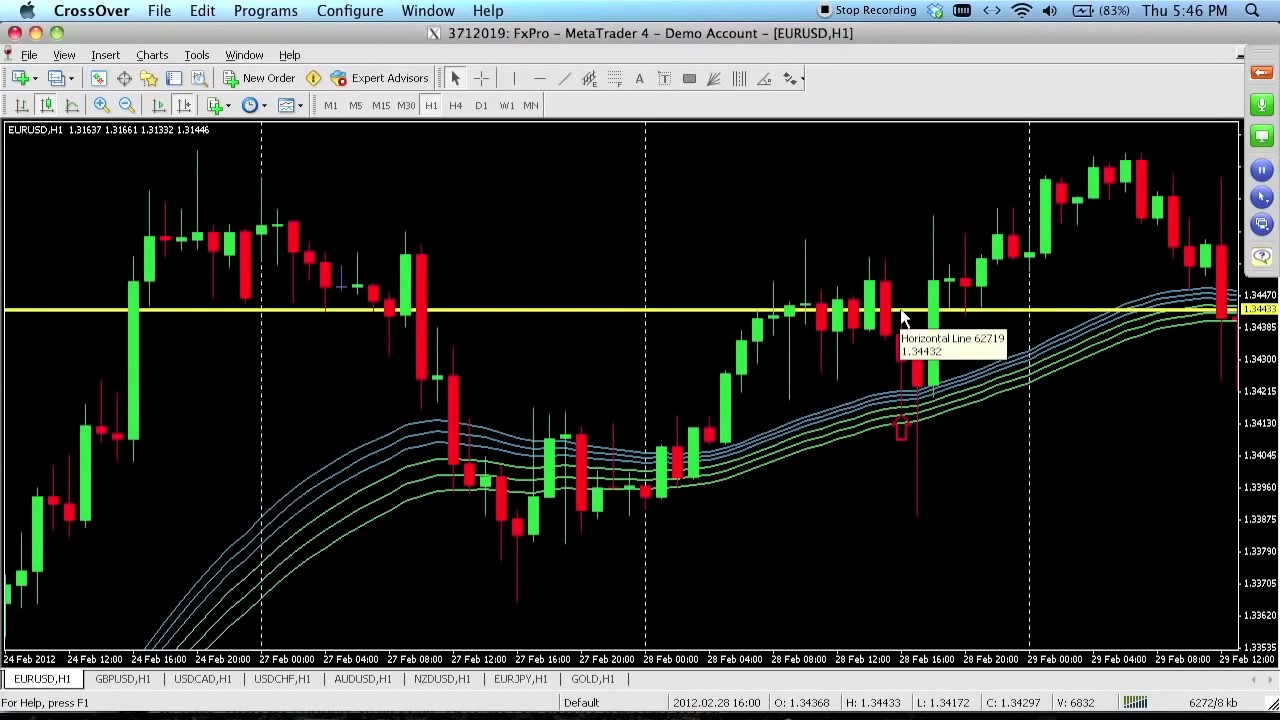
Task: Open the Insert menu
Action: (x=105, y=55)
